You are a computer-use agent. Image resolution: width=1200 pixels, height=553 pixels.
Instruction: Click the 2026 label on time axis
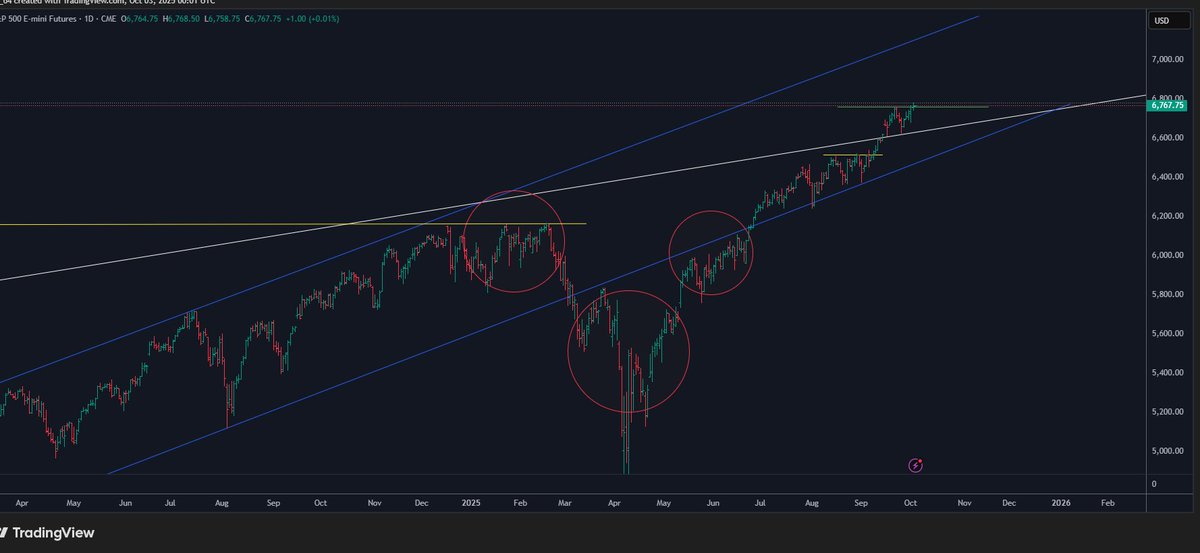(1059, 504)
